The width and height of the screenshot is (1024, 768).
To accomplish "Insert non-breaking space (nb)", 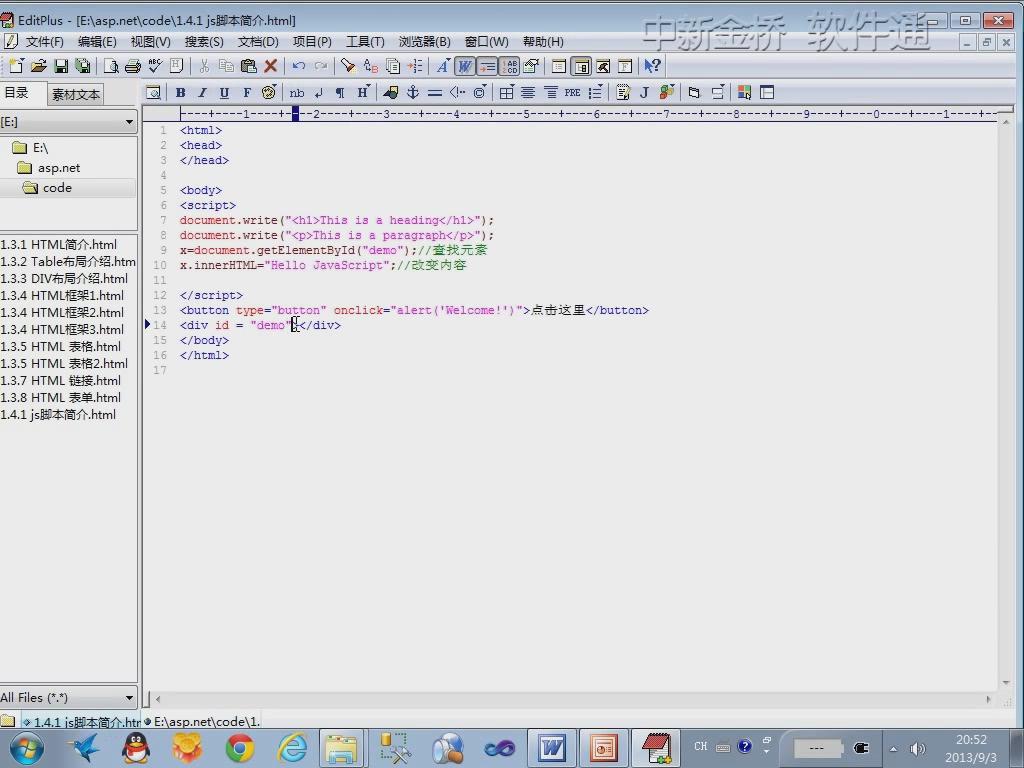I will coord(296,93).
